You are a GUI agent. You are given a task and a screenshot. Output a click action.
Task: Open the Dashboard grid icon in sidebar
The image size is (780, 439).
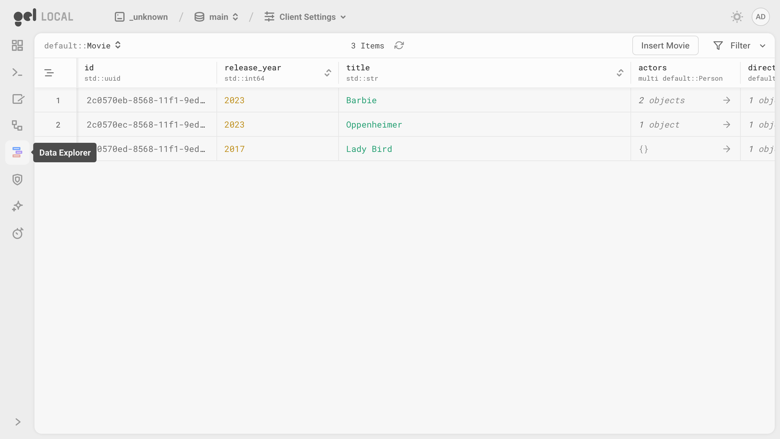pyautogui.click(x=17, y=46)
